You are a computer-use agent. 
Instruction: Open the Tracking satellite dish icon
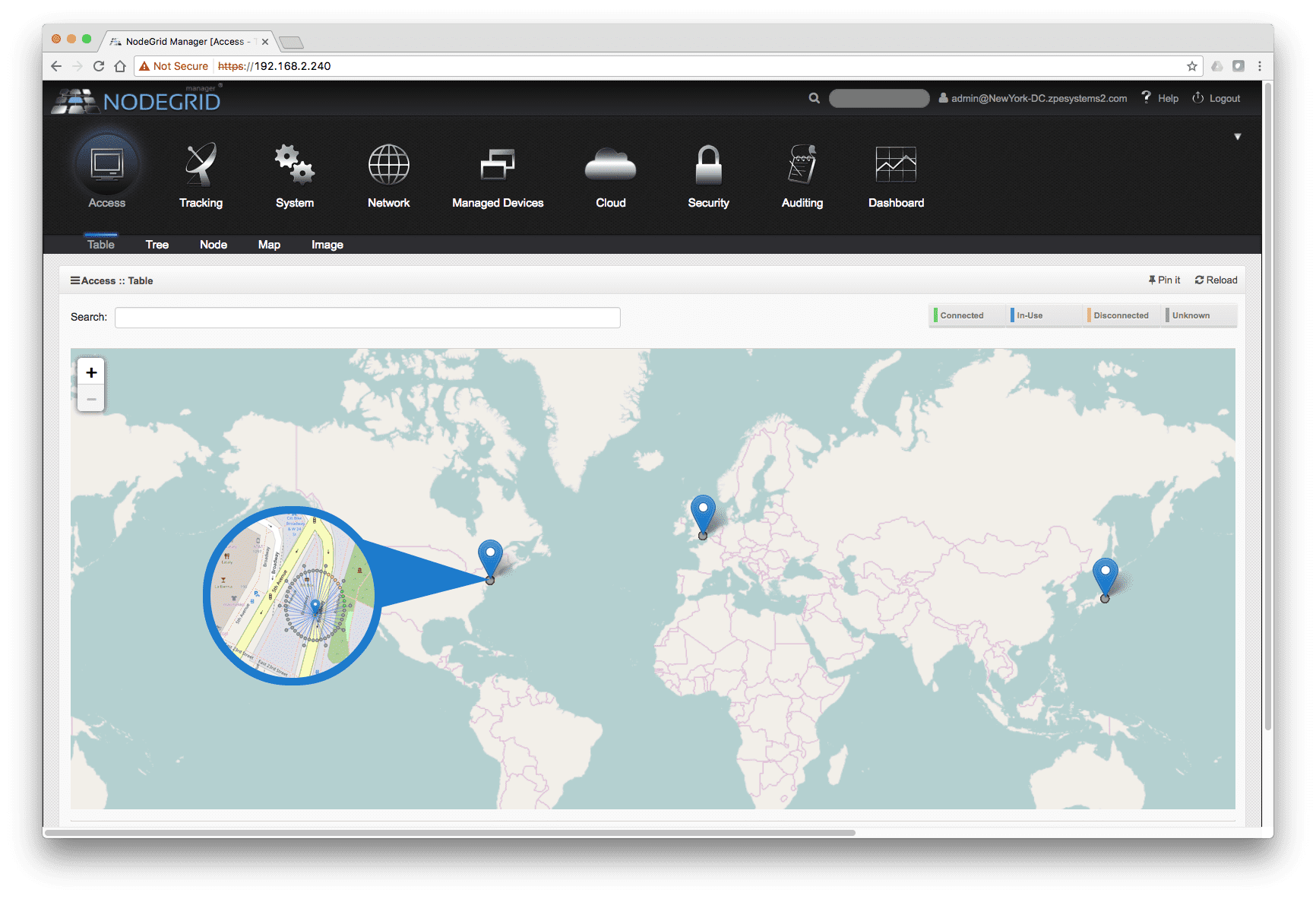[x=201, y=166]
